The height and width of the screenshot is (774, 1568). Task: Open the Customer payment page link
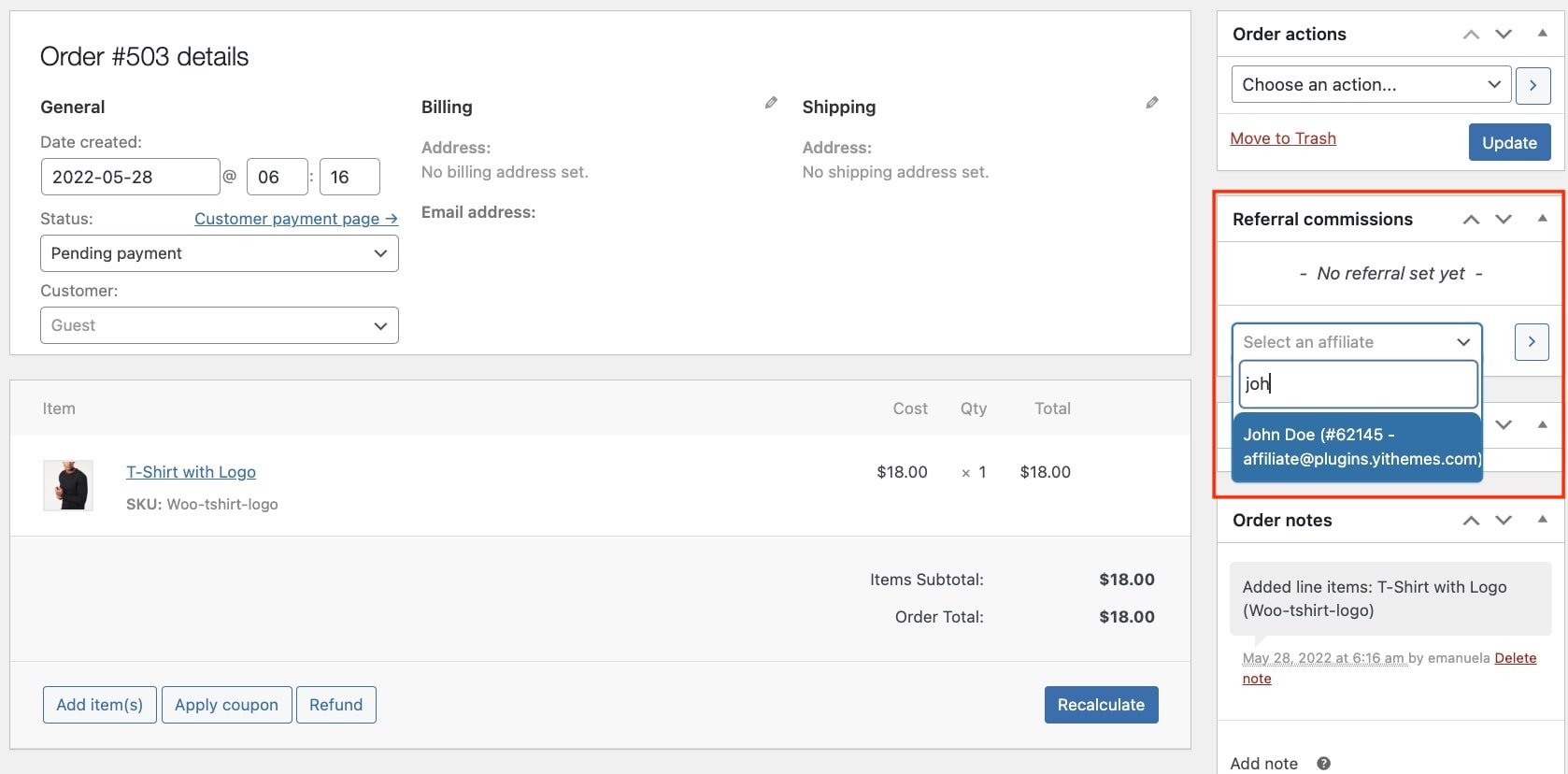pos(295,219)
